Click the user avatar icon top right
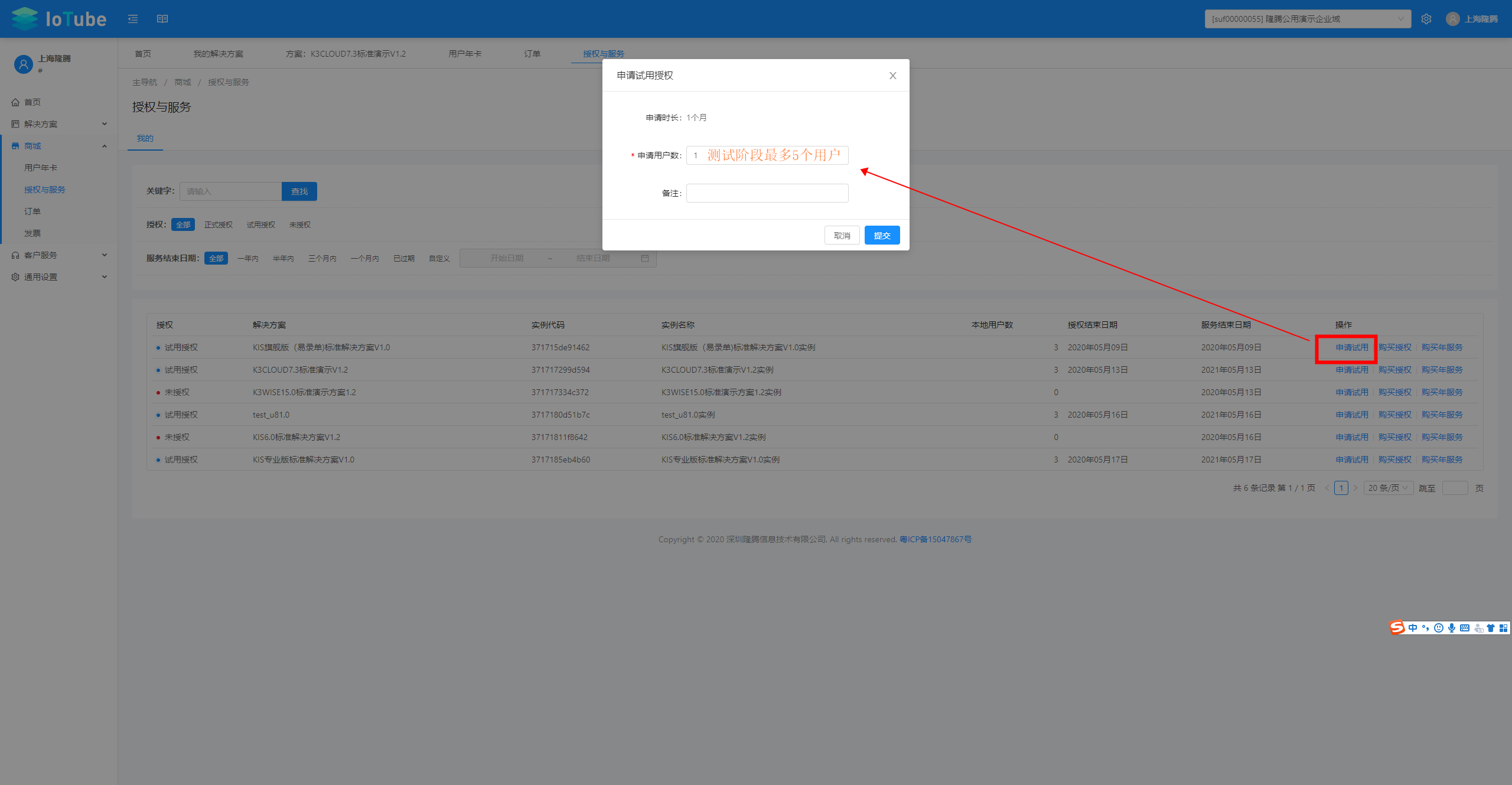 coord(1452,19)
